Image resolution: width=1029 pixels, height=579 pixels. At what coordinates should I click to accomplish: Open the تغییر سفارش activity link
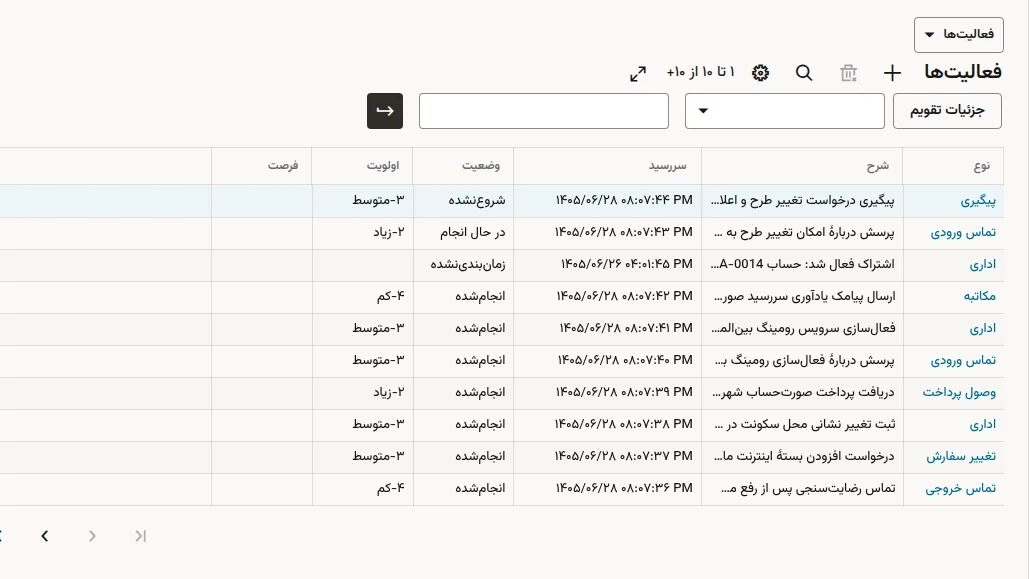[x=961, y=456]
